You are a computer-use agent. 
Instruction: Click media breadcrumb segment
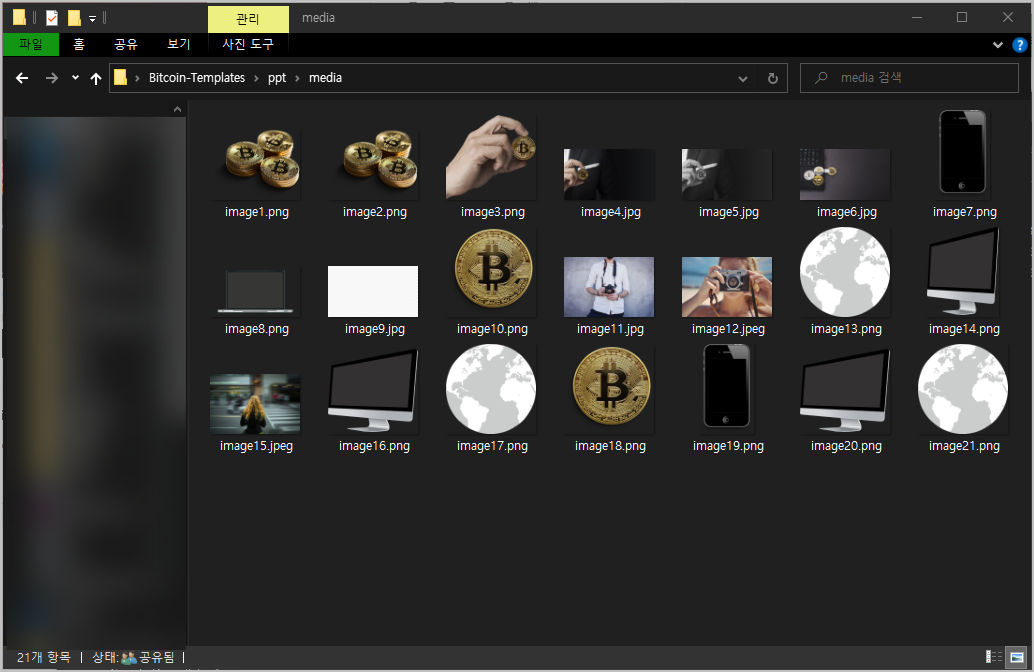tap(325, 78)
